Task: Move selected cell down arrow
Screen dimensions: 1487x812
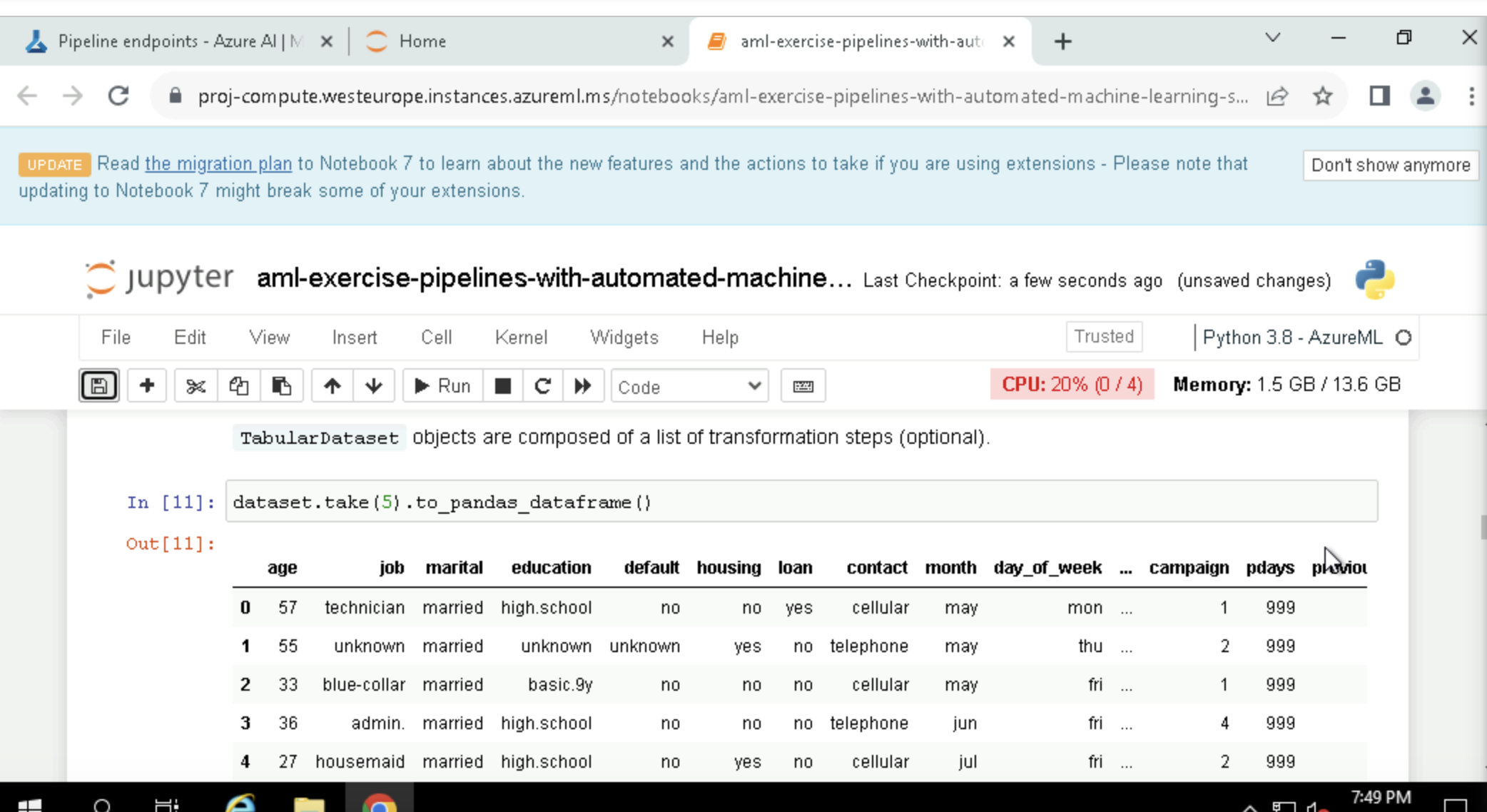Action: 373,386
